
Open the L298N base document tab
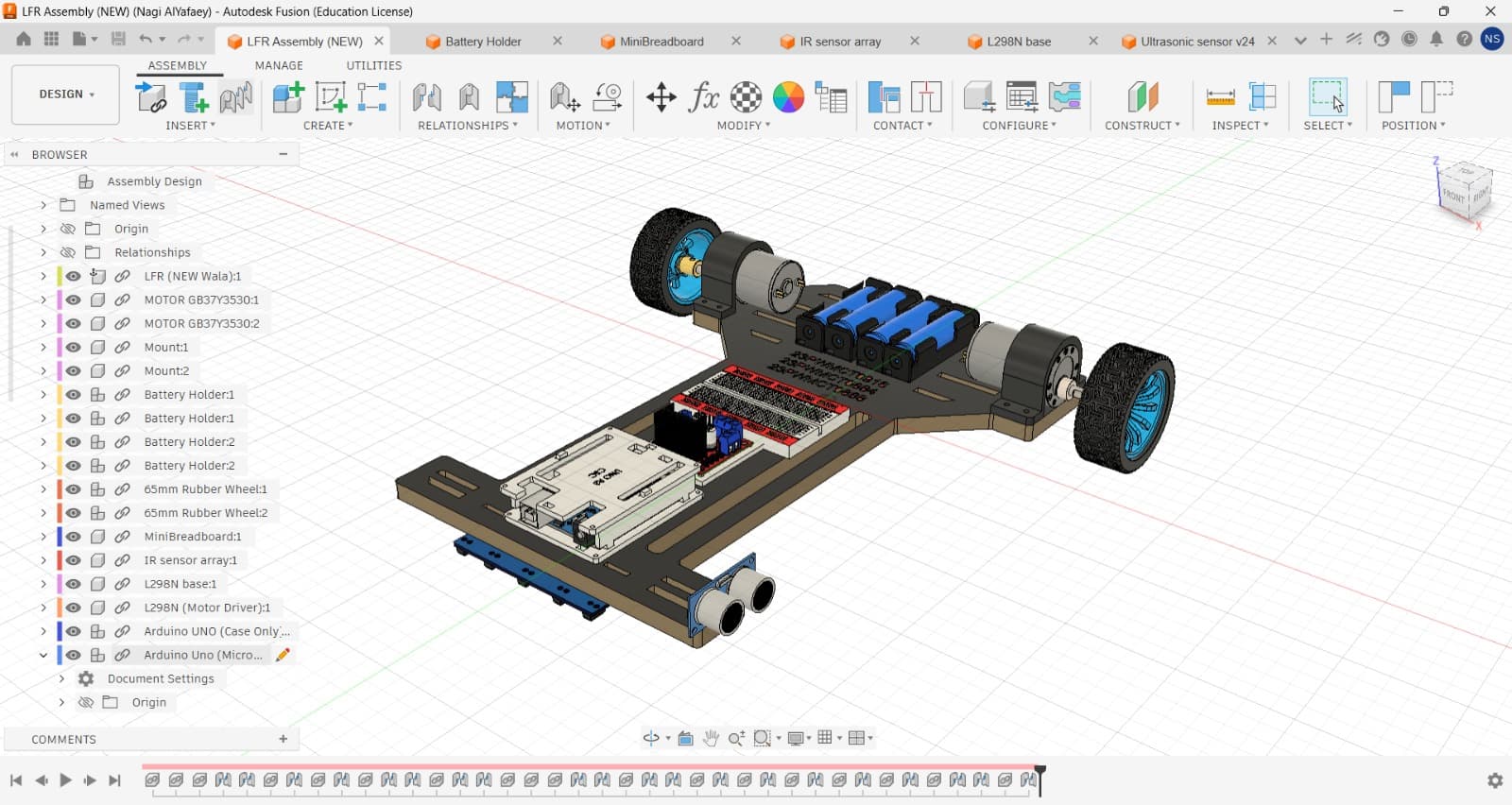(1019, 42)
